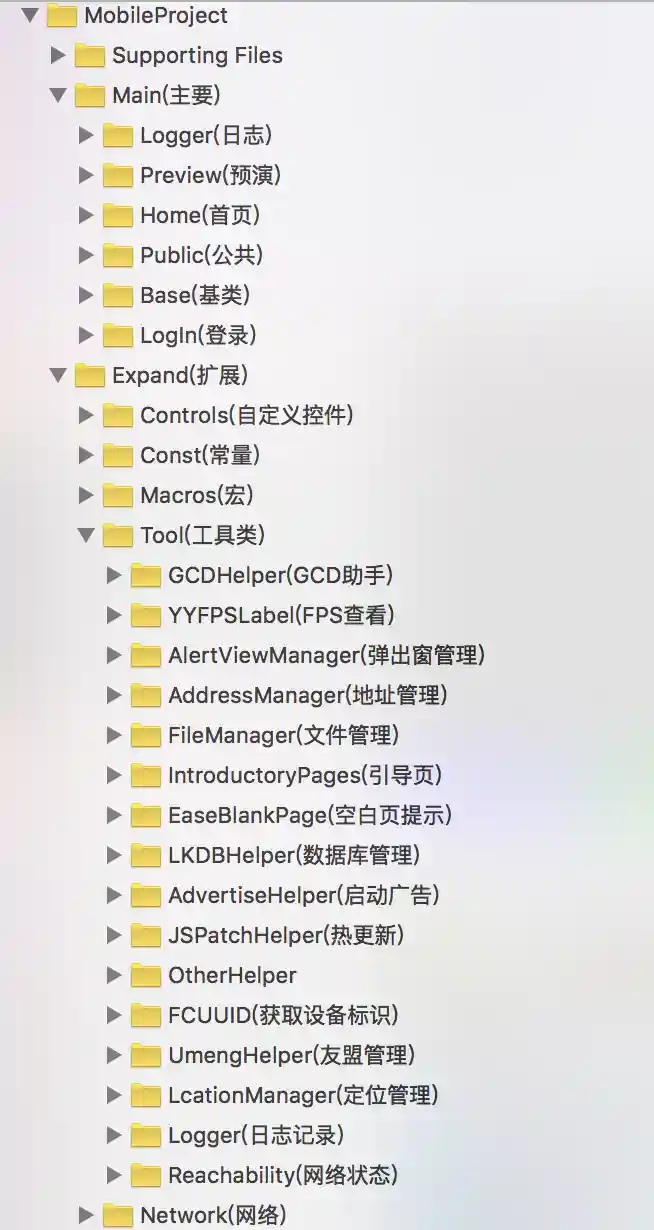
Task: Select the LcationManager tree item
Action: pyautogui.click(x=303, y=1095)
